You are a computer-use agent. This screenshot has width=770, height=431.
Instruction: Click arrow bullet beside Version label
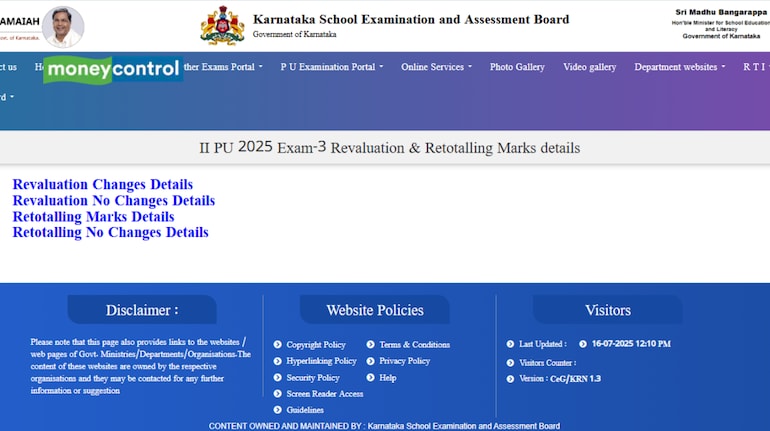(510, 379)
